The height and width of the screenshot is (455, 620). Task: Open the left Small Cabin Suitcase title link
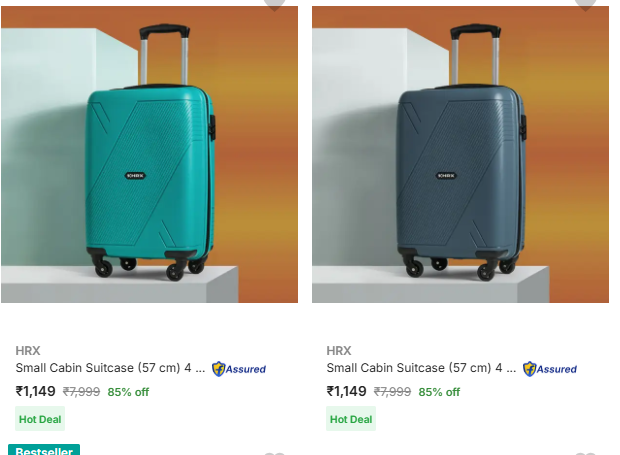(x=110, y=368)
